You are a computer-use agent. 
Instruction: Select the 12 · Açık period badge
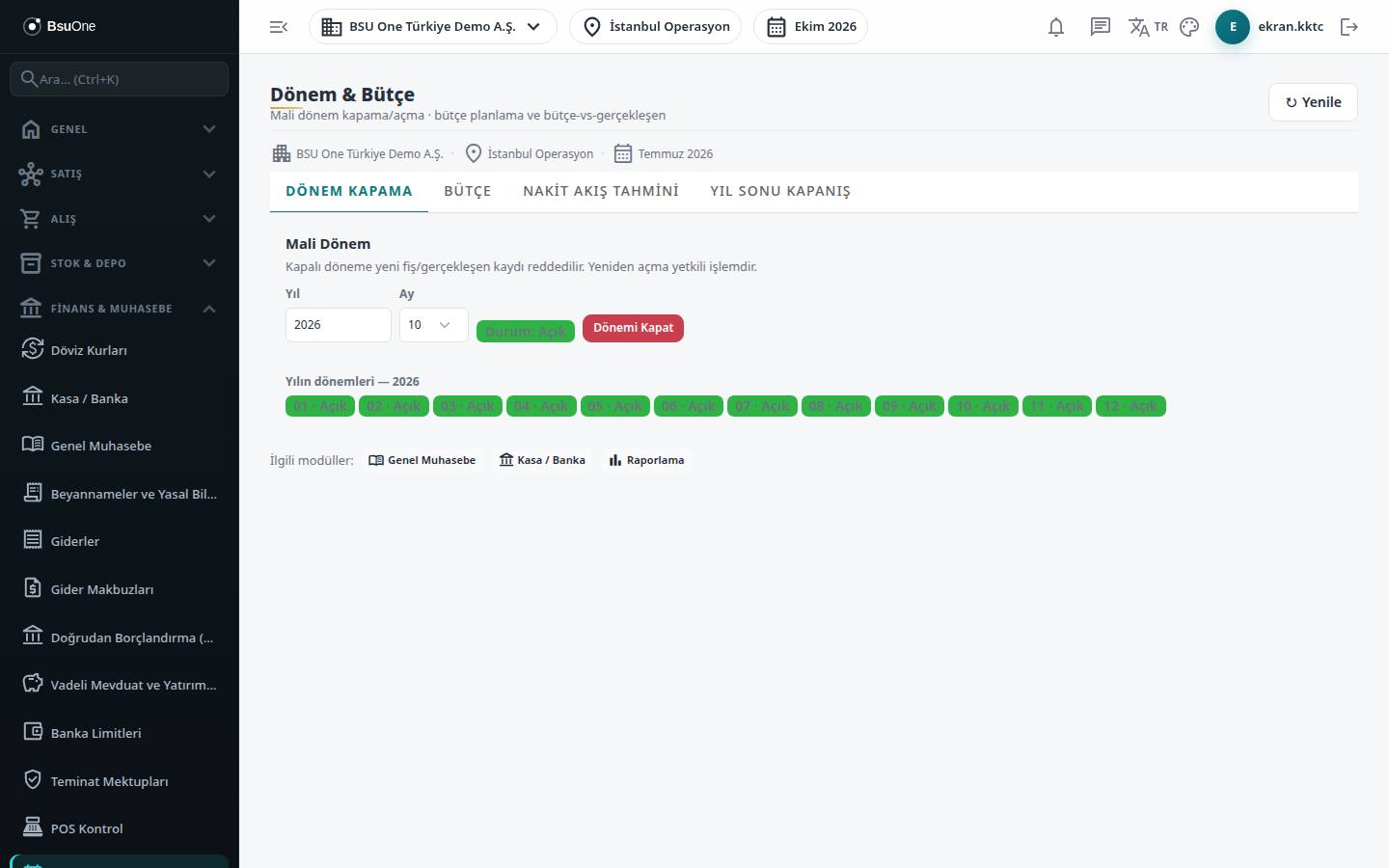tap(1130, 406)
